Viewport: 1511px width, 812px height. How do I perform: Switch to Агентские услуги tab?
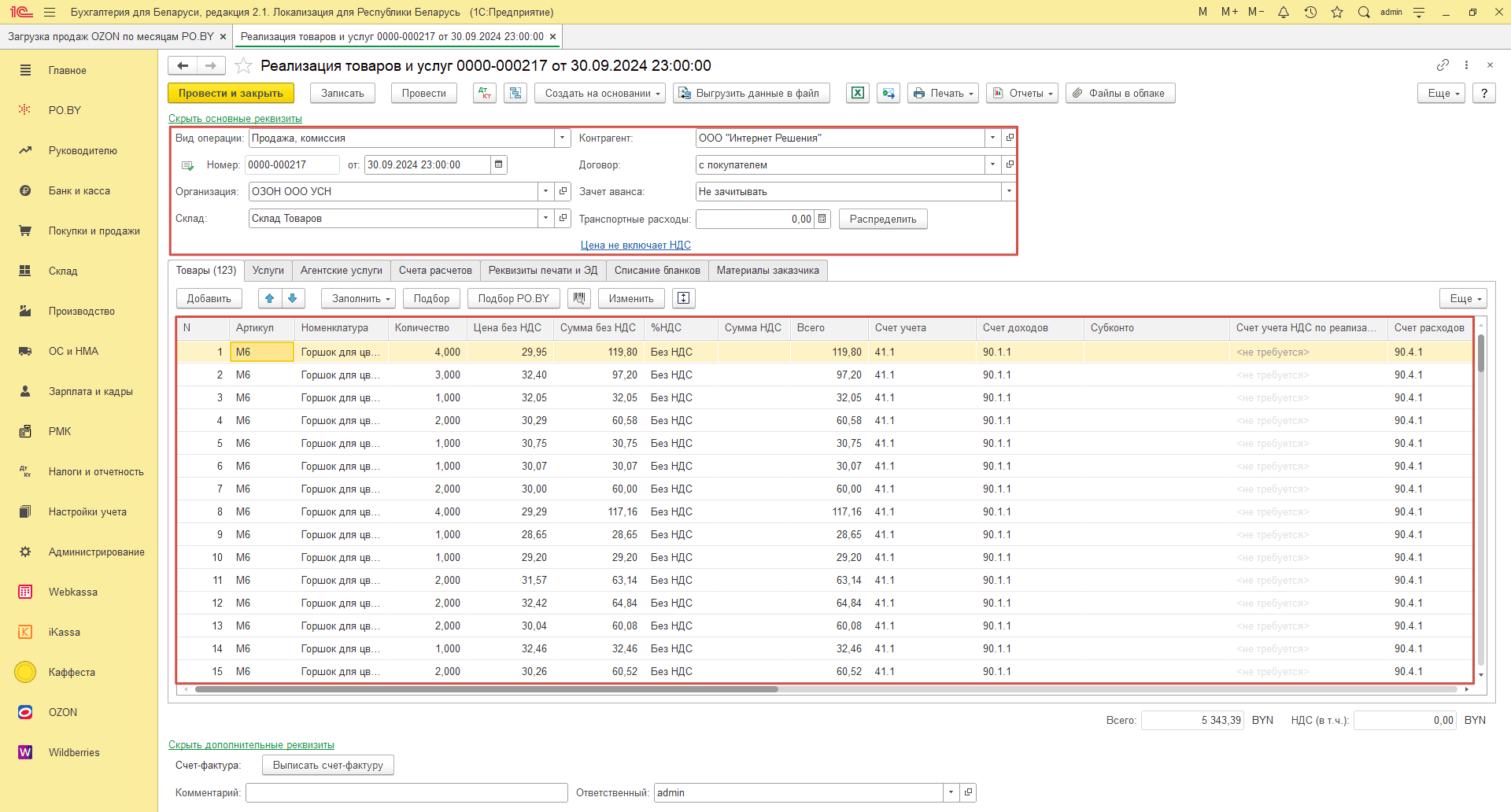click(x=342, y=270)
